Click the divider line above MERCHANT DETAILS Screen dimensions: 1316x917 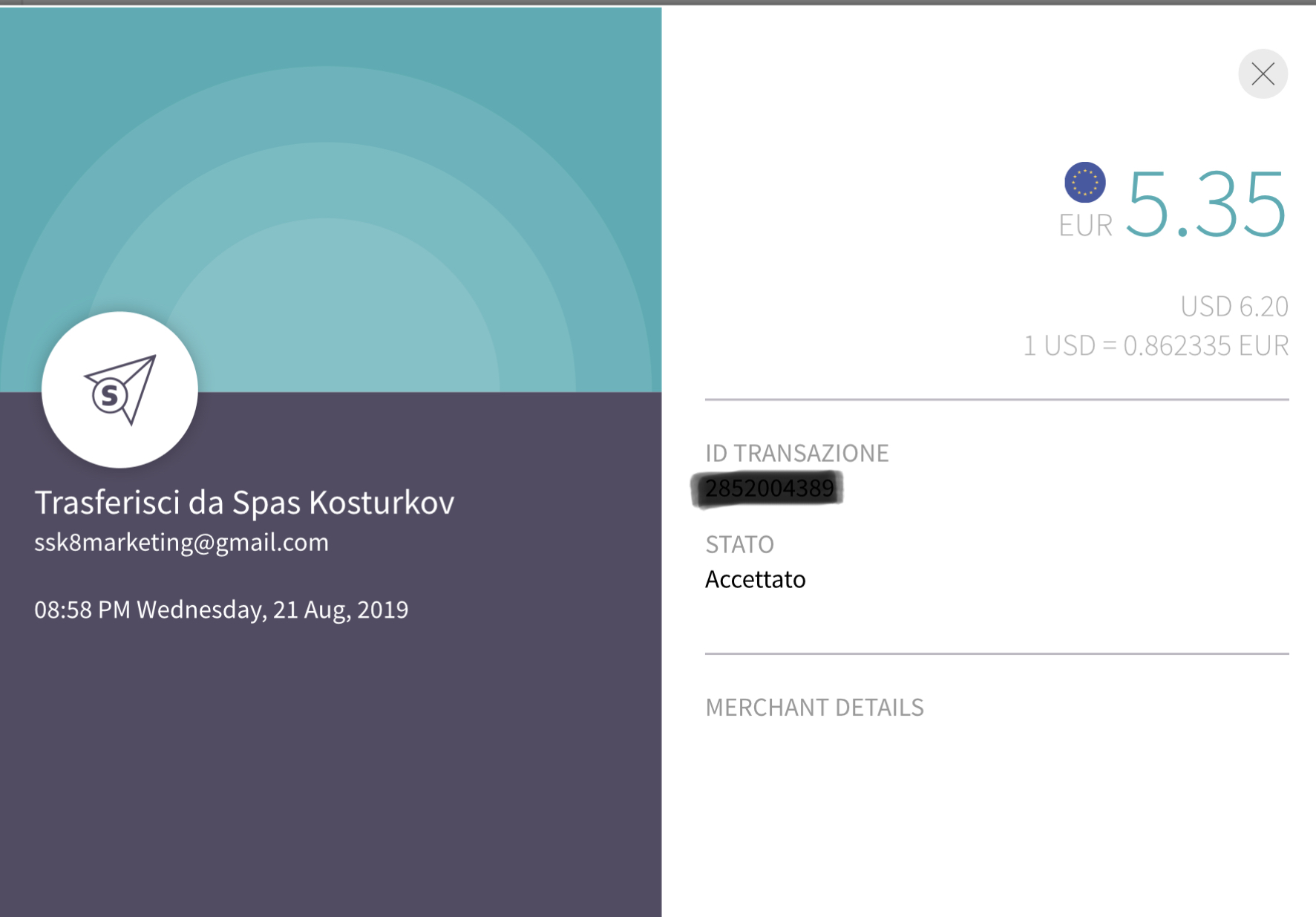click(997, 654)
